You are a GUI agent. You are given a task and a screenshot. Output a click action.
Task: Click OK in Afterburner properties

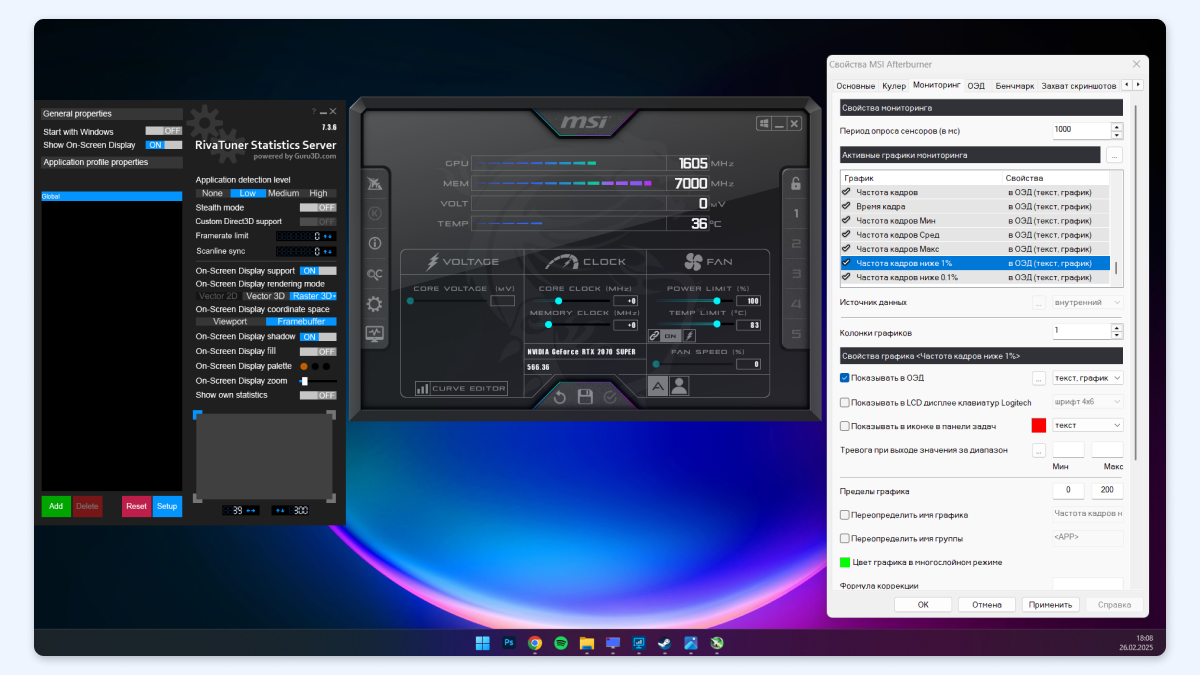coord(923,604)
